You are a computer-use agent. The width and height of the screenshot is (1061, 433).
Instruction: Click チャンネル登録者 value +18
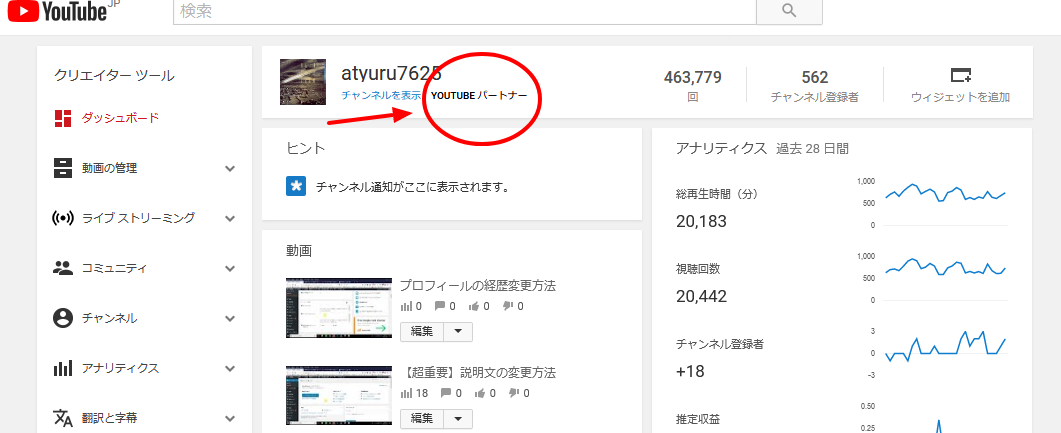click(690, 371)
